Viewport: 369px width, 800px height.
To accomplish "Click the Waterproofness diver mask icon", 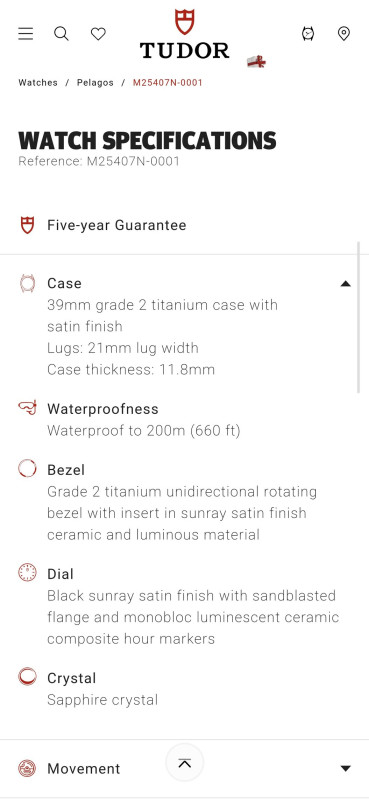I will tap(27, 408).
